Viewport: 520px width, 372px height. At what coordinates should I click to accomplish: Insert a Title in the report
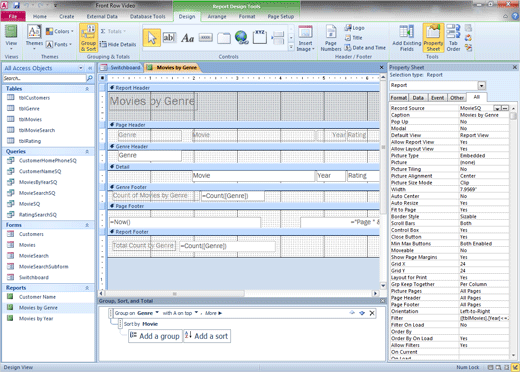click(353, 38)
